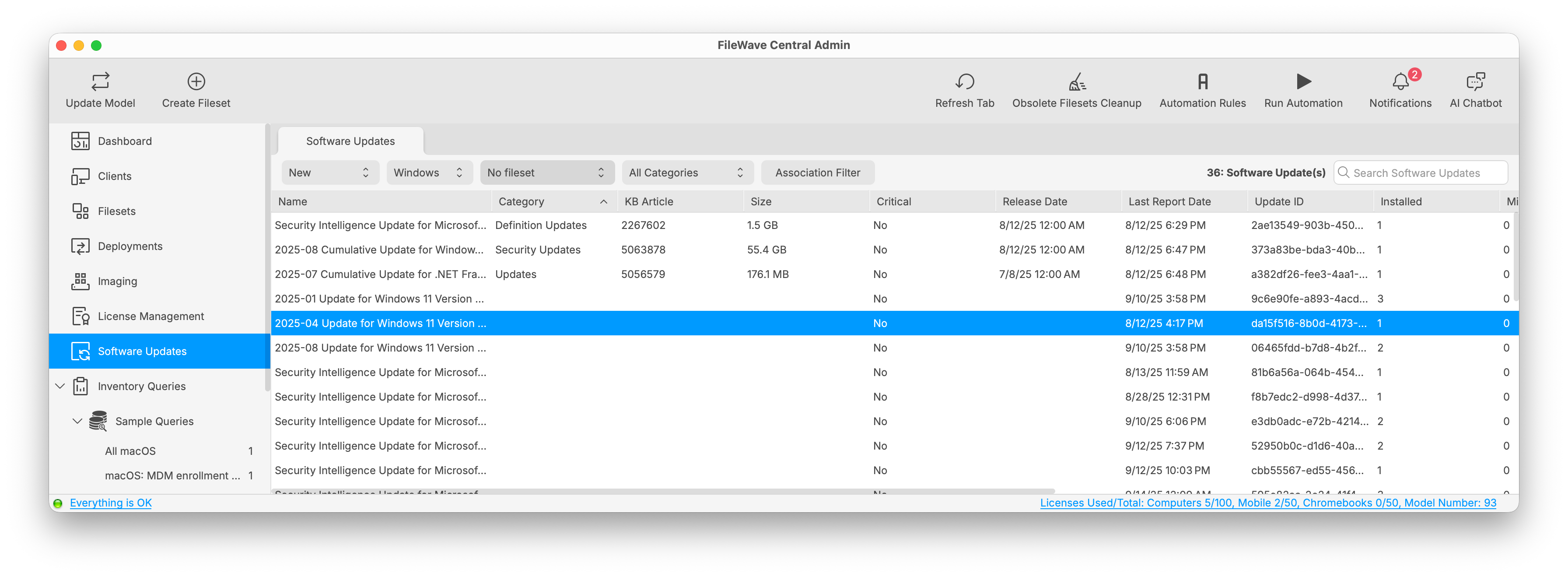Open the New status filter dropdown

[x=329, y=173]
